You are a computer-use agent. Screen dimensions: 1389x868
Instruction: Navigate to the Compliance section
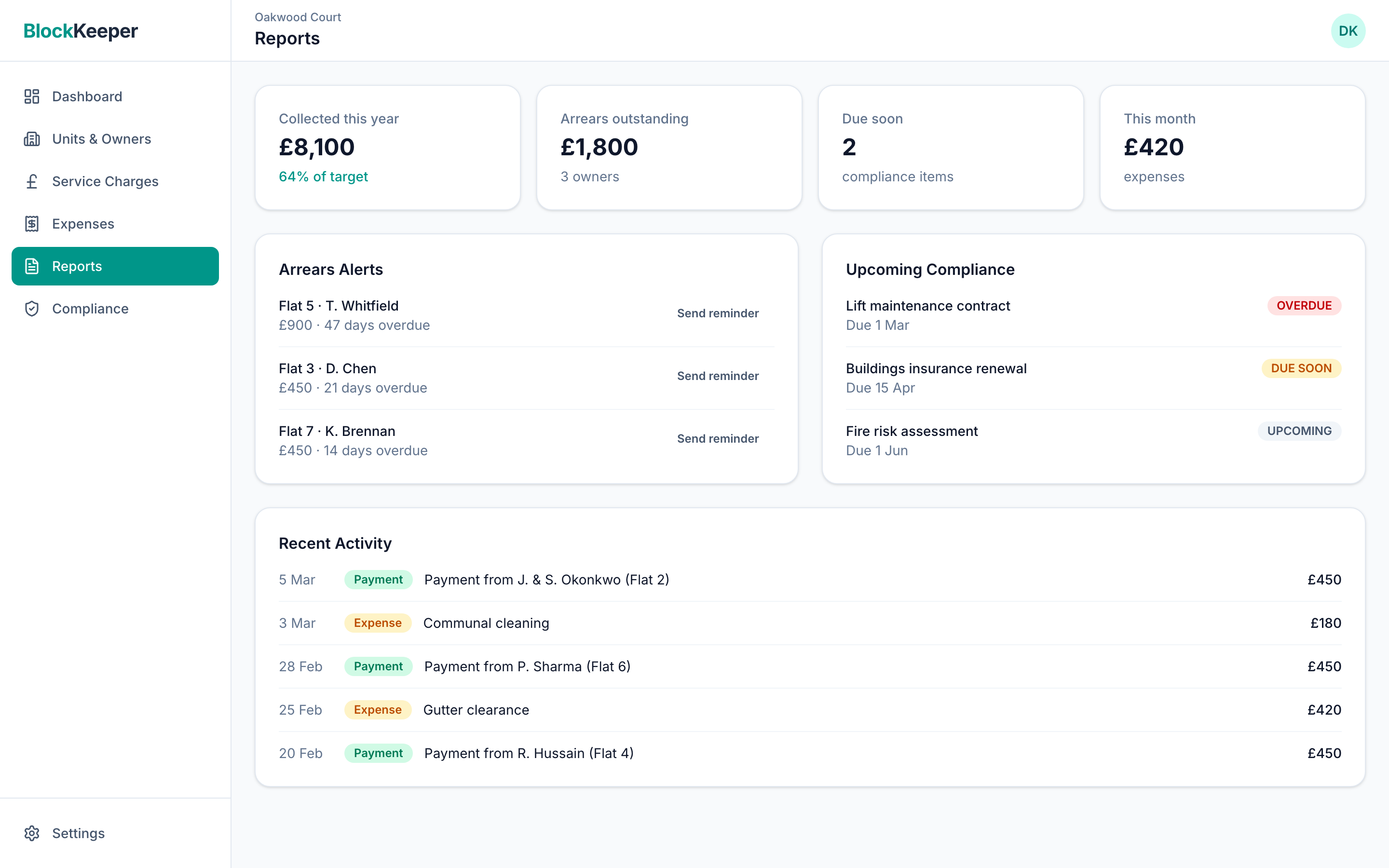click(90, 308)
